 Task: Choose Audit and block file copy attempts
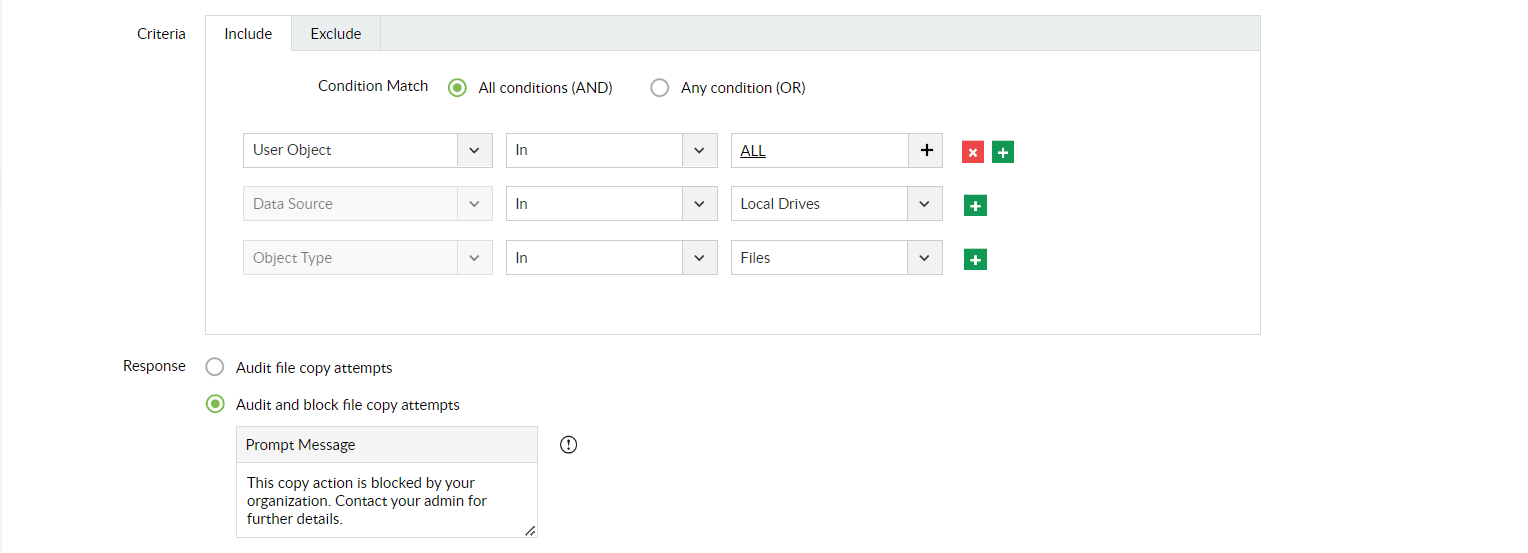click(x=215, y=405)
